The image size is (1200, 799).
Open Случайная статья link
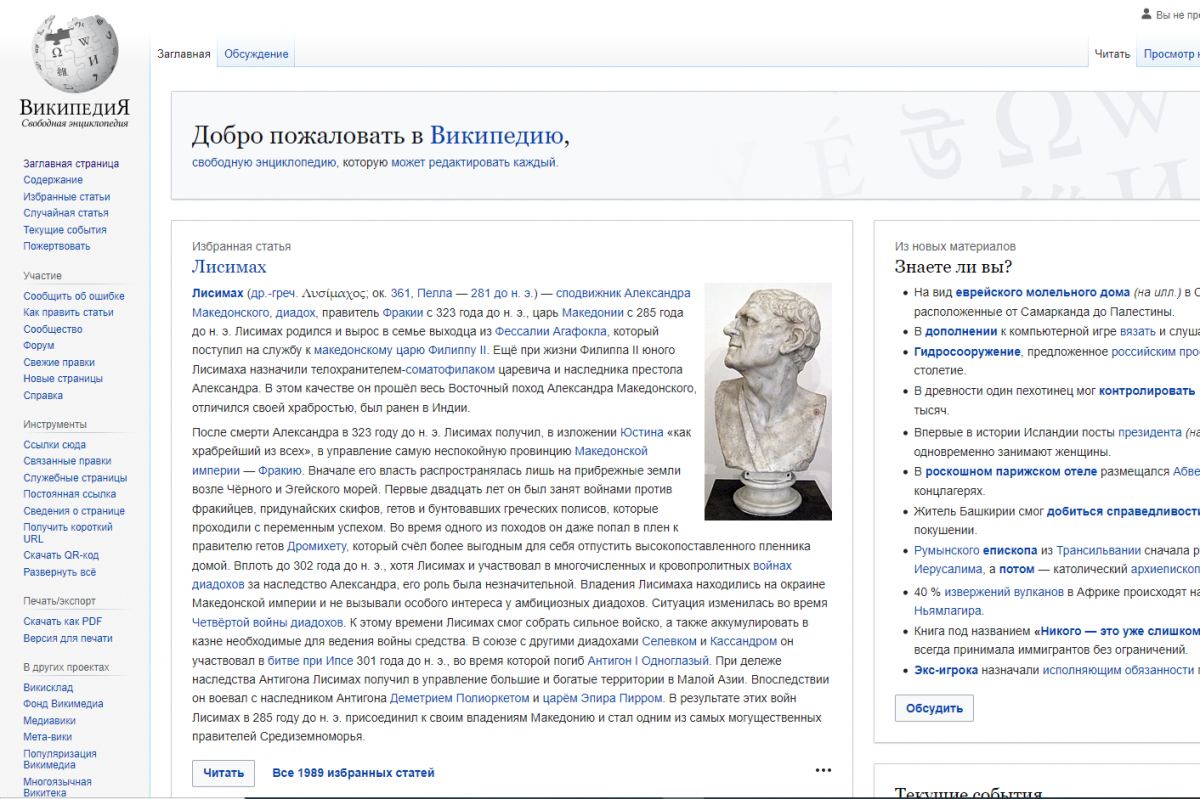(x=66, y=213)
